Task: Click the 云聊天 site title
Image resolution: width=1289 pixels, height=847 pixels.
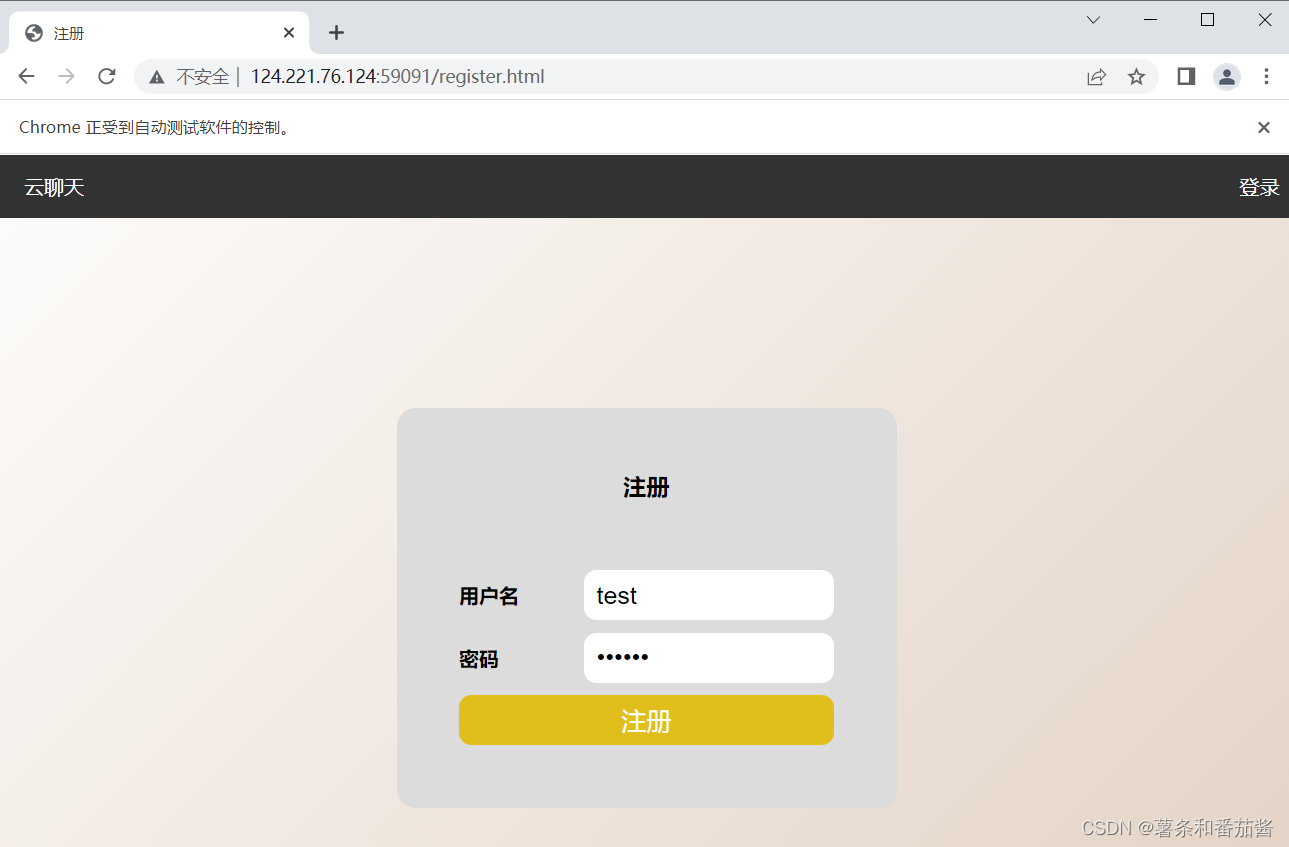Action: (x=54, y=187)
